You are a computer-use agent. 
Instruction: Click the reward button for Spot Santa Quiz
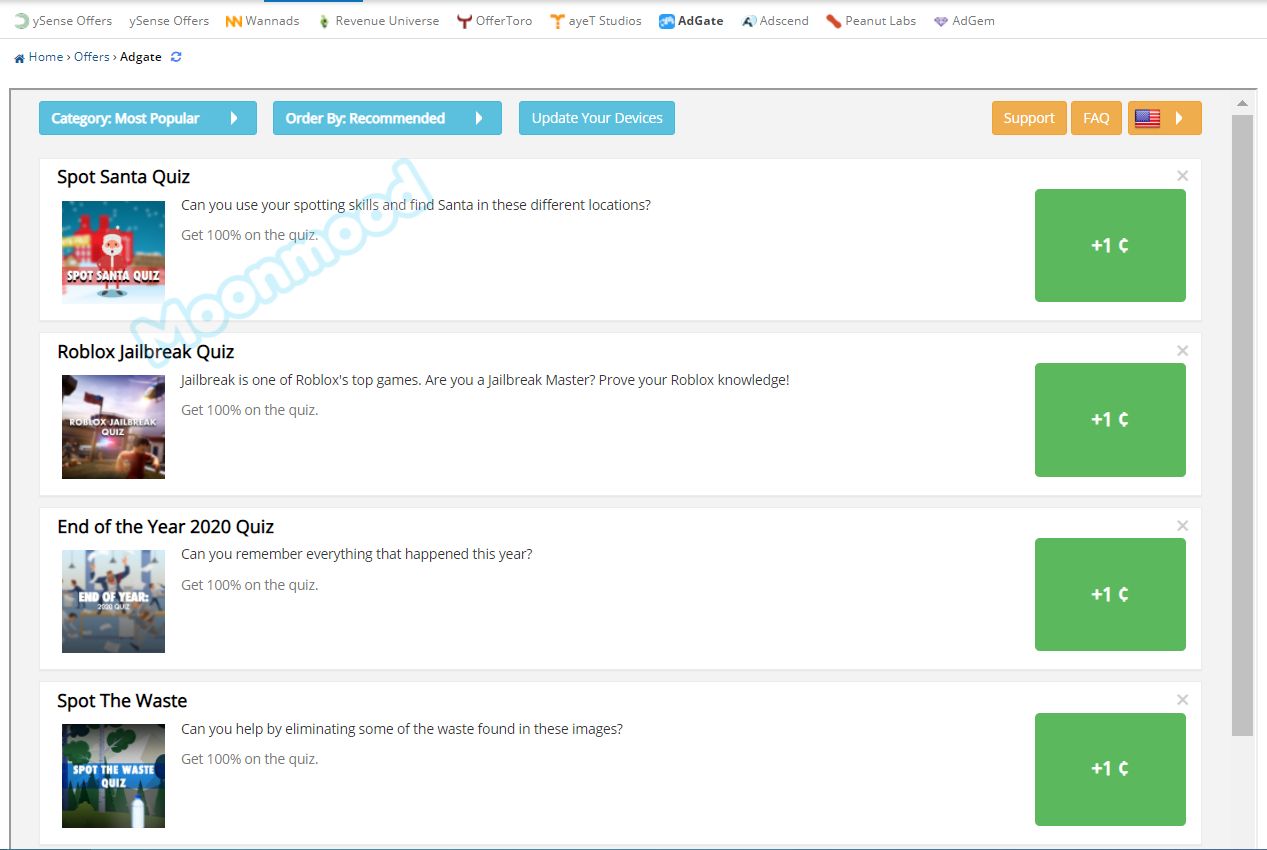(x=1110, y=245)
